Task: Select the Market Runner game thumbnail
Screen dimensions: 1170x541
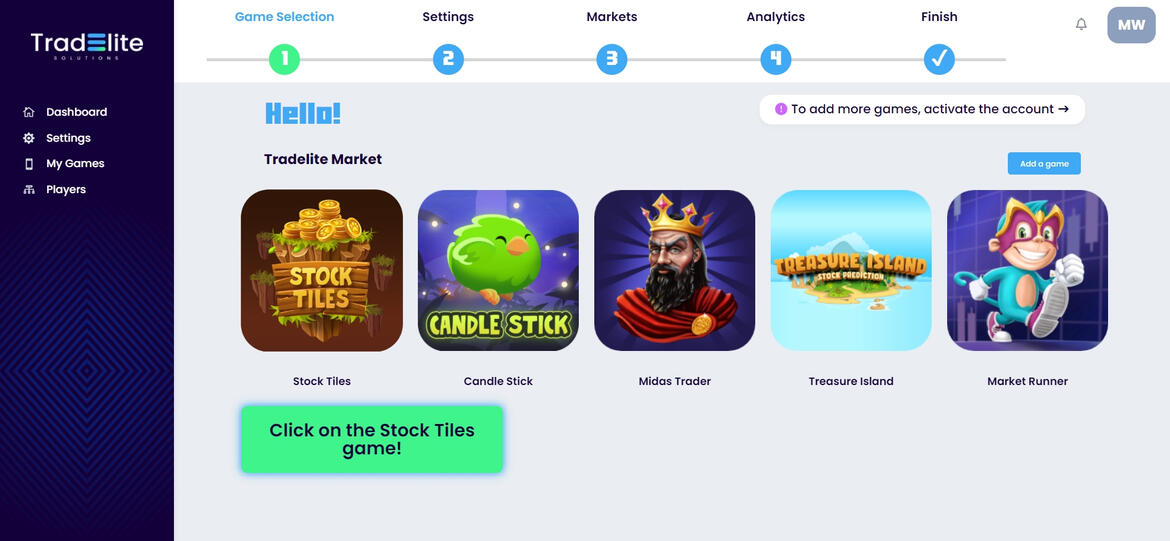Action: click(x=1027, y=270)
